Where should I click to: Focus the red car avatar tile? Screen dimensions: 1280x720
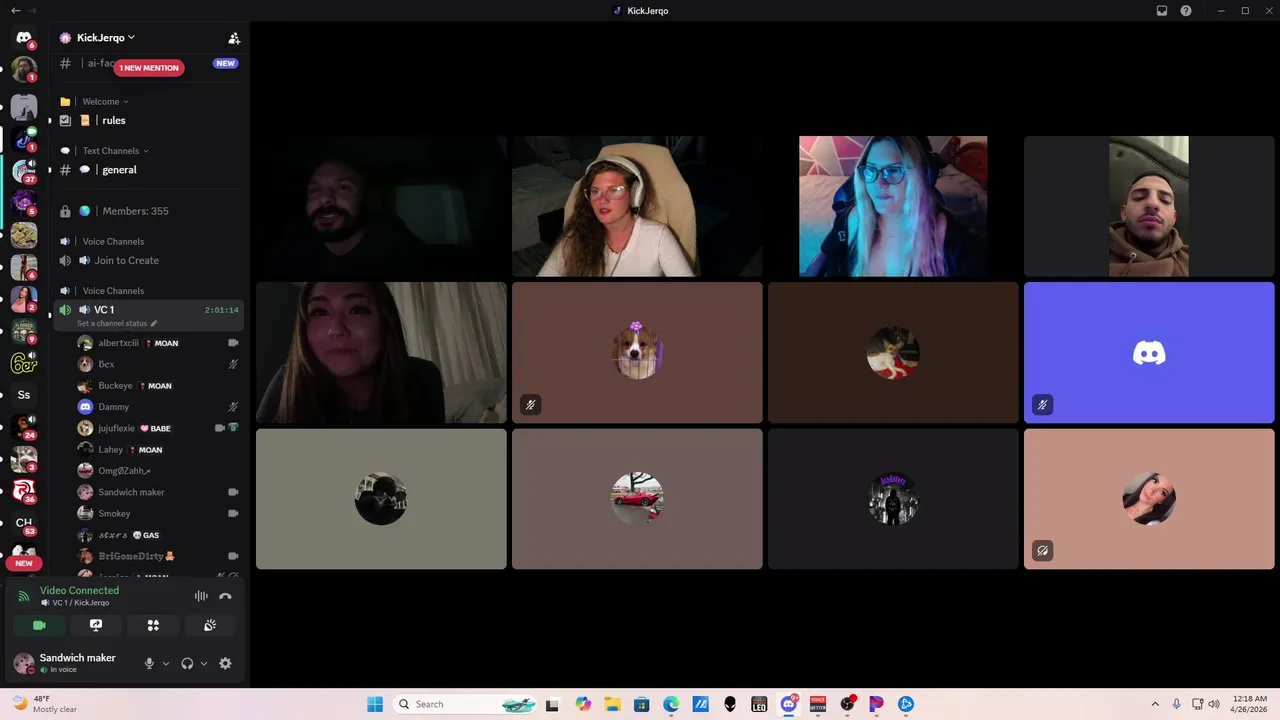point(637,499)
